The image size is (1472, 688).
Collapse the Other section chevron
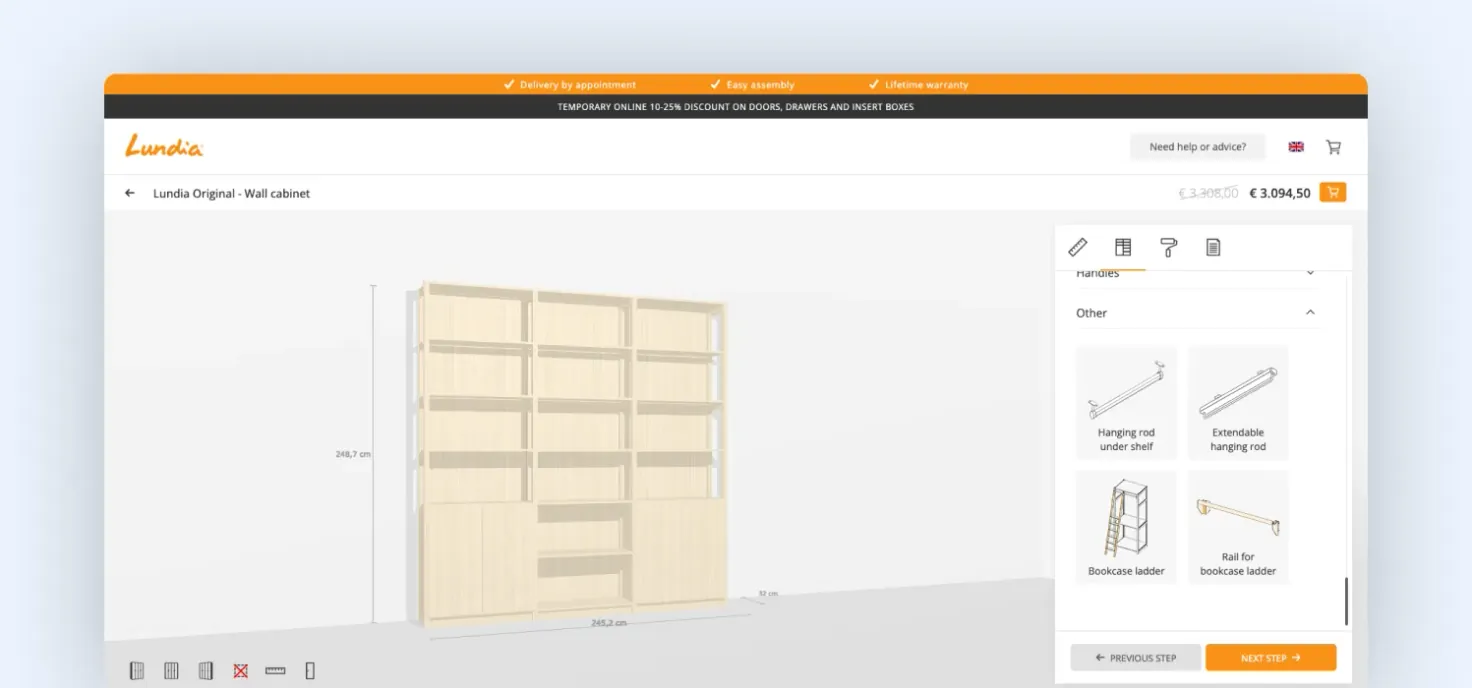[1310, 313]
